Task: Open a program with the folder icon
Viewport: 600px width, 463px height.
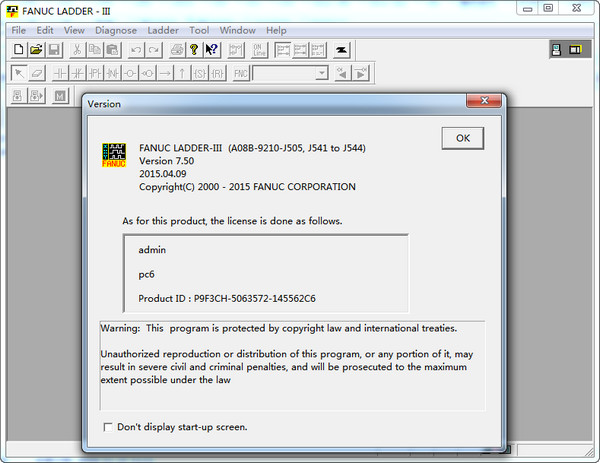Action: coord(36,50)
